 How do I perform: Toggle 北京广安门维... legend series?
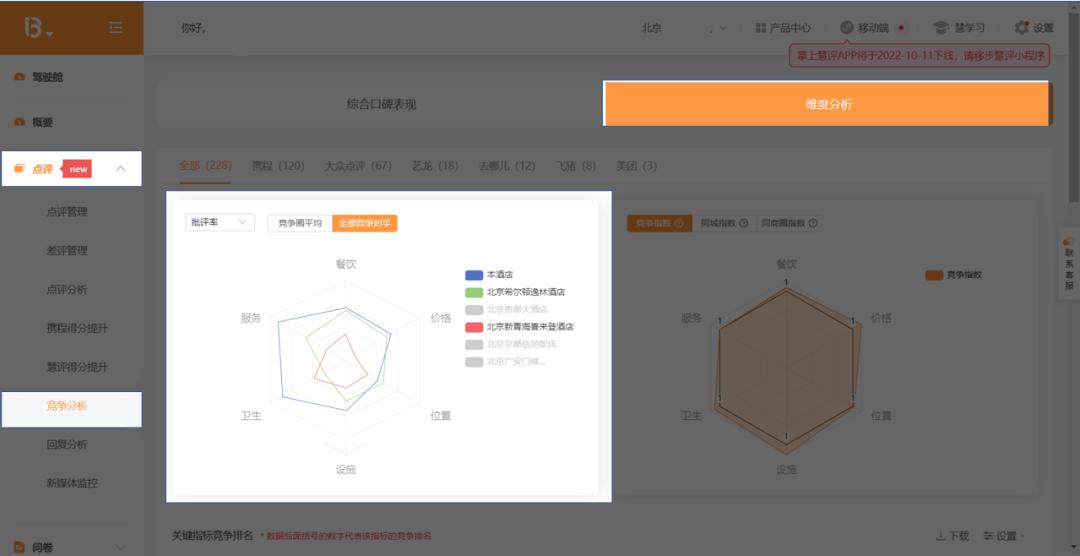coord(505,362)
